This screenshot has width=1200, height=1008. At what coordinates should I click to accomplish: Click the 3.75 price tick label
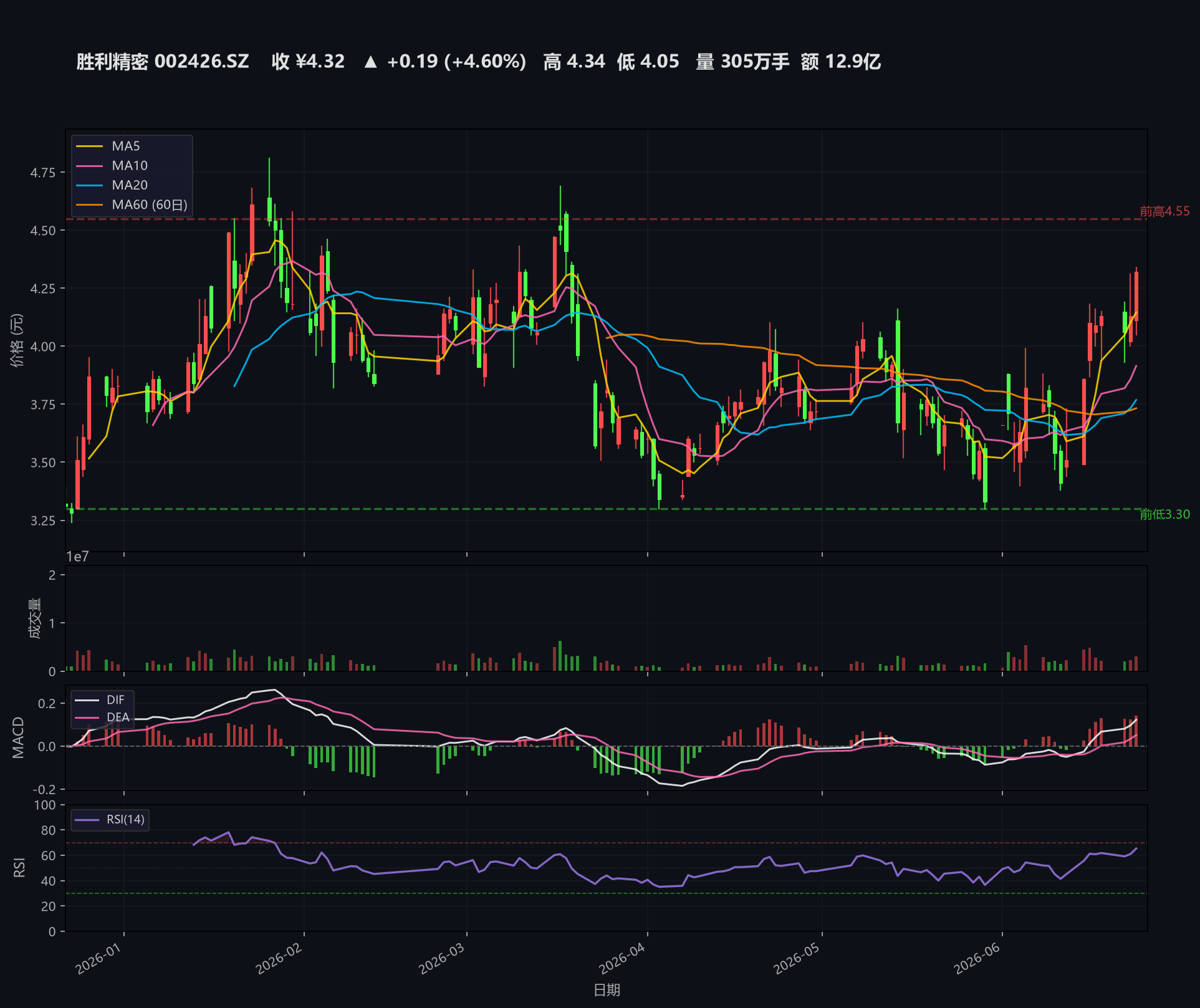(x=43, y=405)
